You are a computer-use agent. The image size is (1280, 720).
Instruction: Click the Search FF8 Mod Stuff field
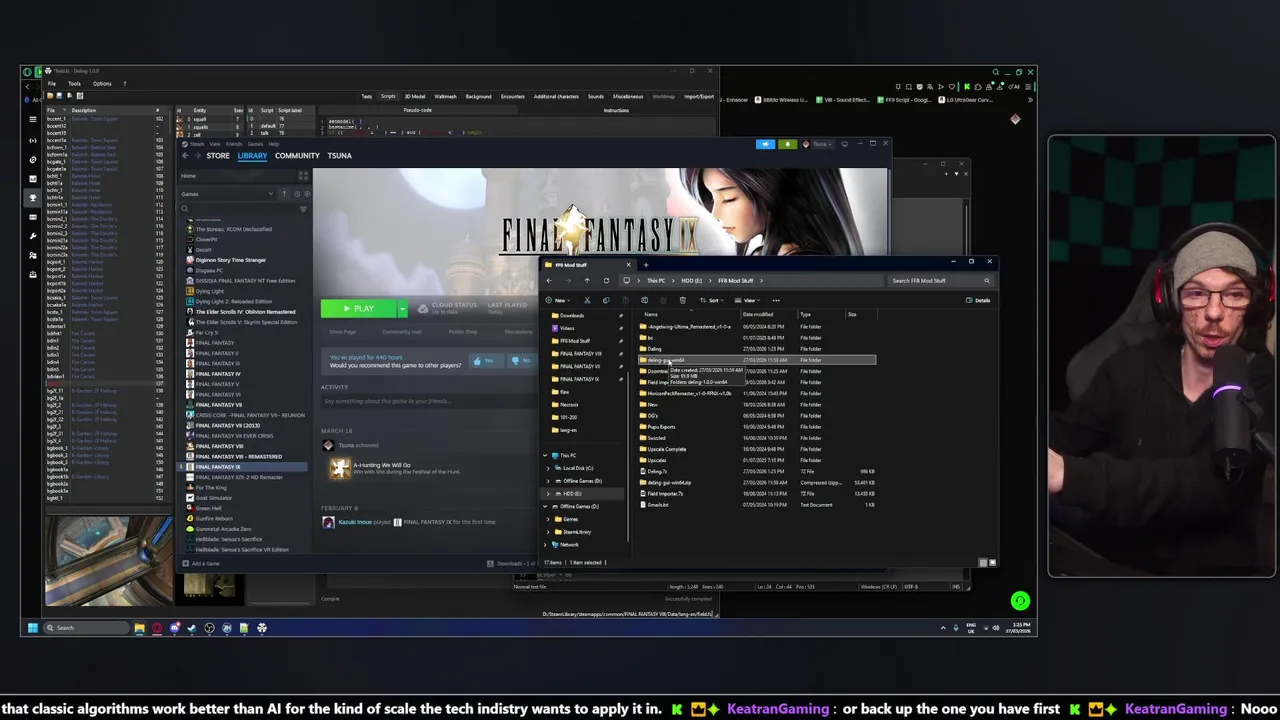[939, 281]
